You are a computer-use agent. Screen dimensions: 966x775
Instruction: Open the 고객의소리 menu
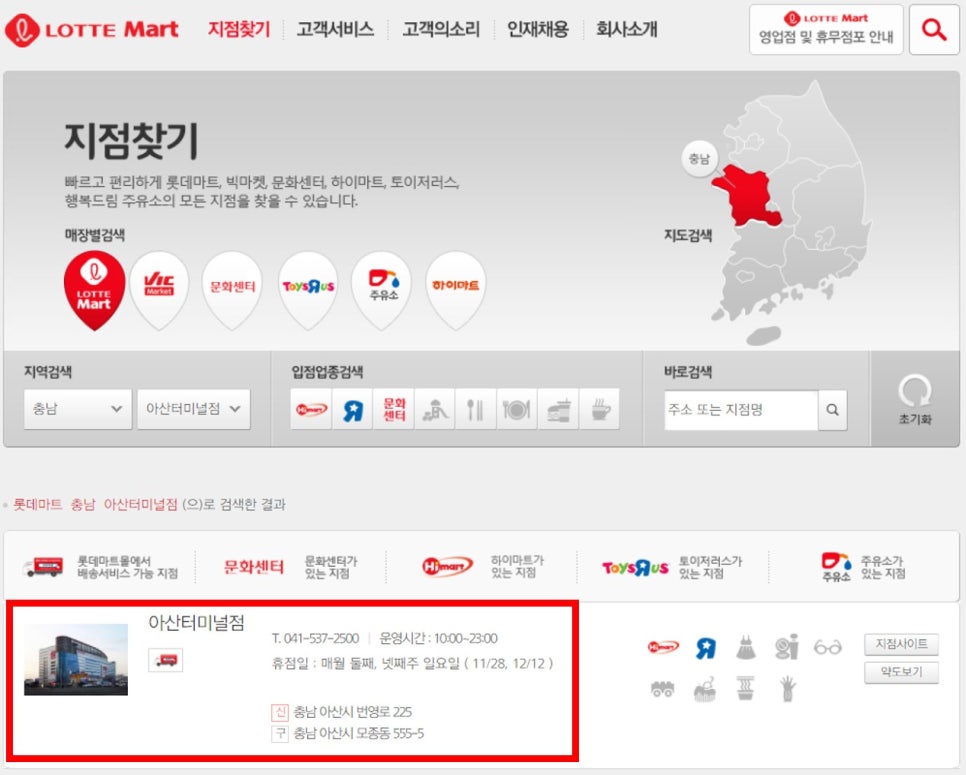click(x=440, y=29)
